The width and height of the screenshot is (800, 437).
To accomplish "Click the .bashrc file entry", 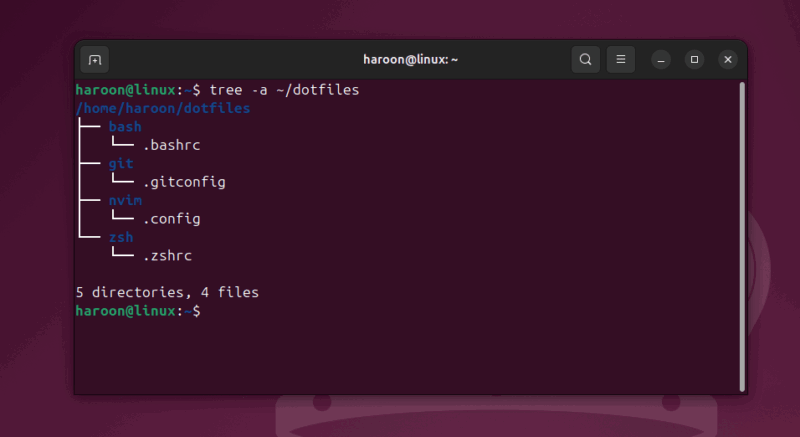I will click(171, 145).
